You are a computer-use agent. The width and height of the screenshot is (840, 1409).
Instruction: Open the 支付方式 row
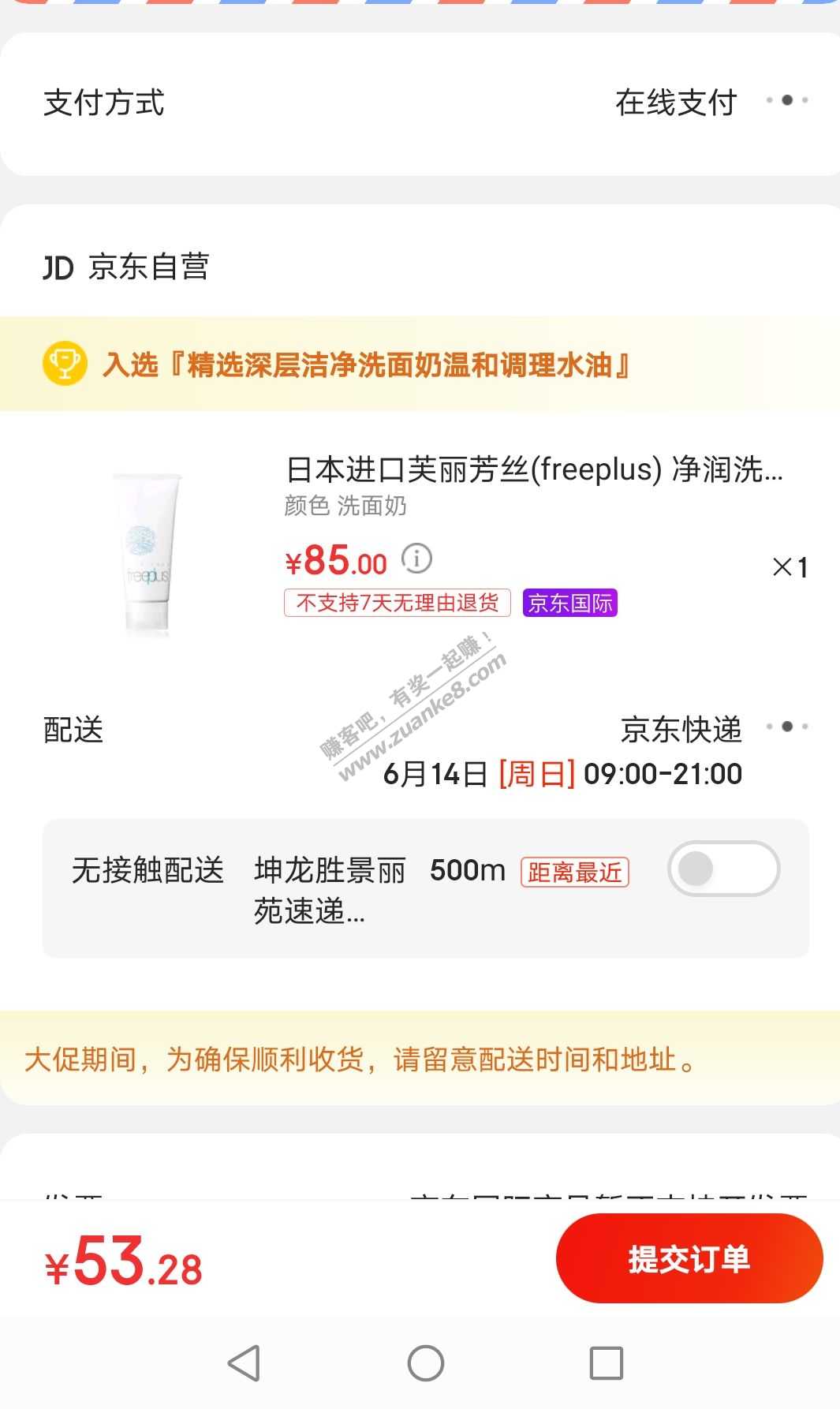[420, 103]
